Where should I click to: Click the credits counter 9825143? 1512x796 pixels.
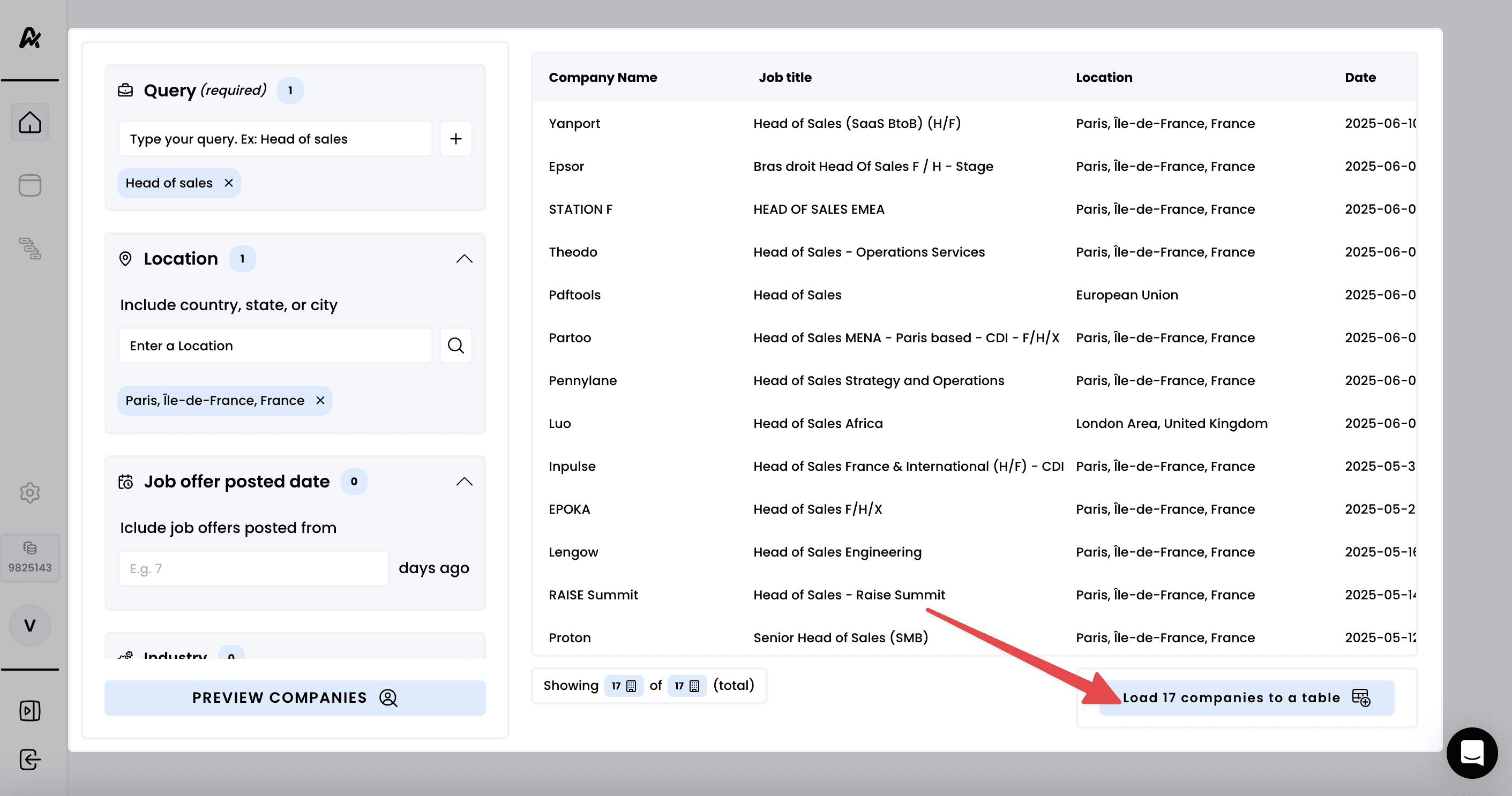click(29, 558)
